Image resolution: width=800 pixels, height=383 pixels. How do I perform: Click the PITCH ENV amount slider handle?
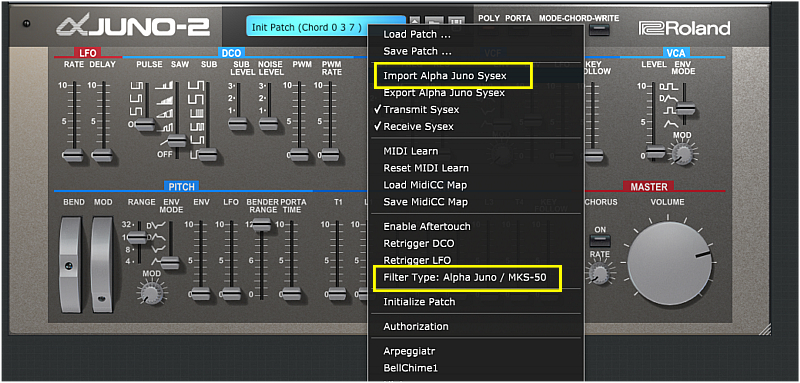click(200, 294)
